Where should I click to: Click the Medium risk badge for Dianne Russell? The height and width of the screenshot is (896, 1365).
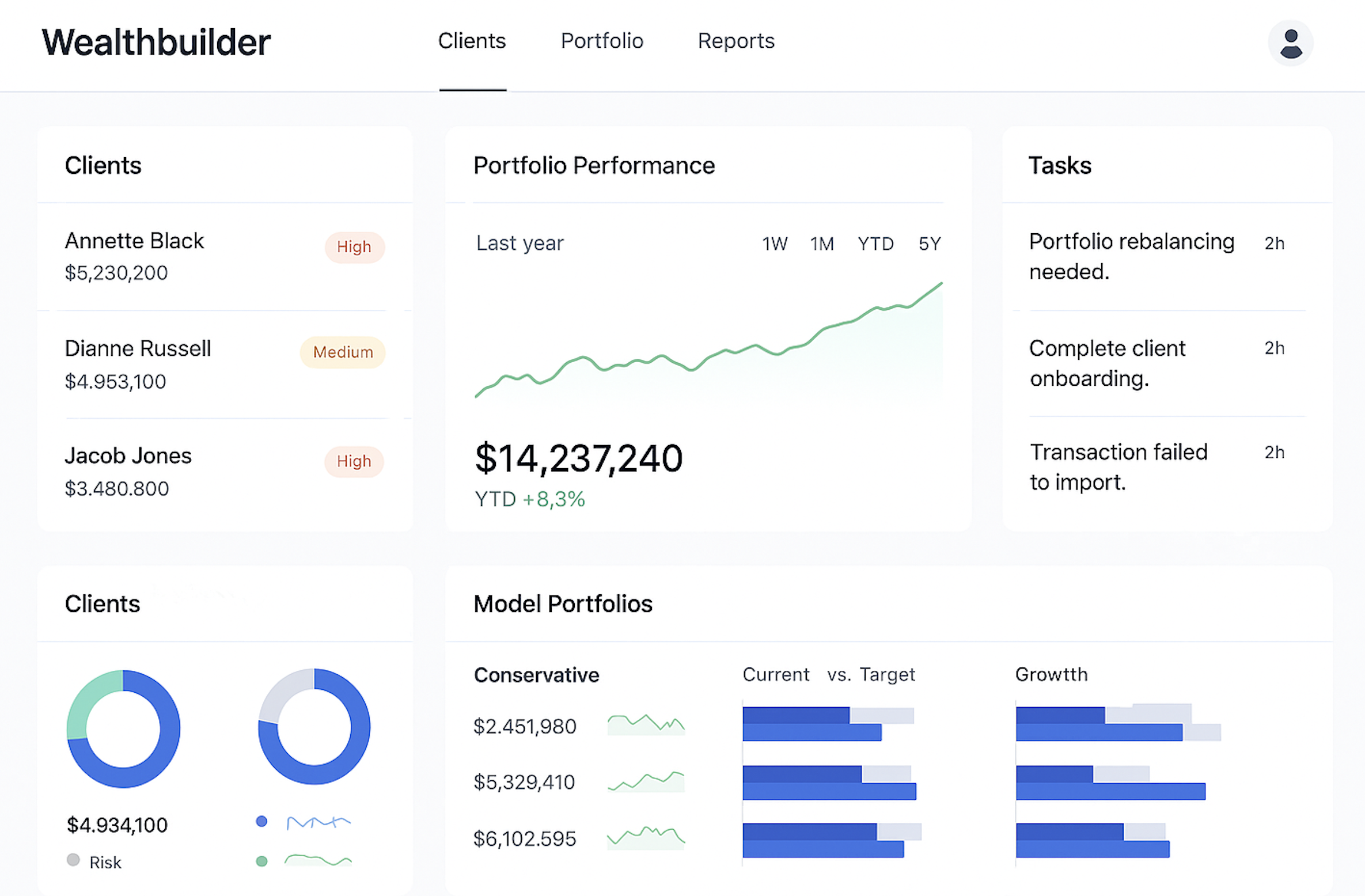click(x=342, y=352)
